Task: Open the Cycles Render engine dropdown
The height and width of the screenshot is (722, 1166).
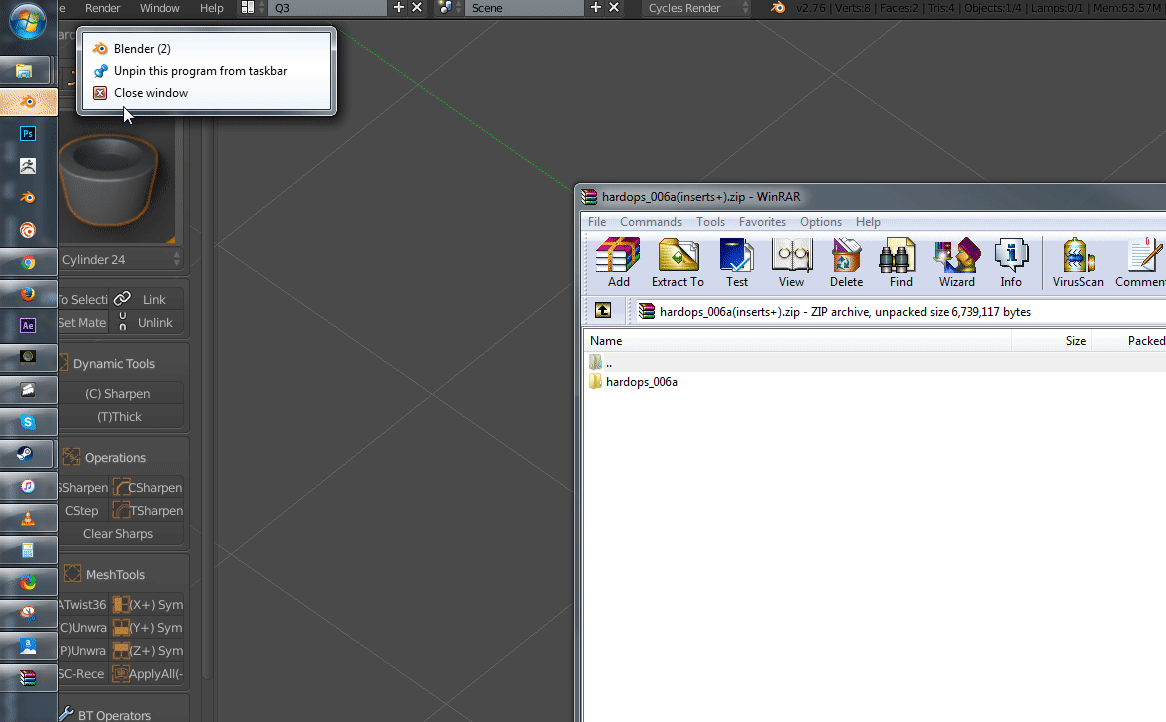Action: (x=696, y=8)
